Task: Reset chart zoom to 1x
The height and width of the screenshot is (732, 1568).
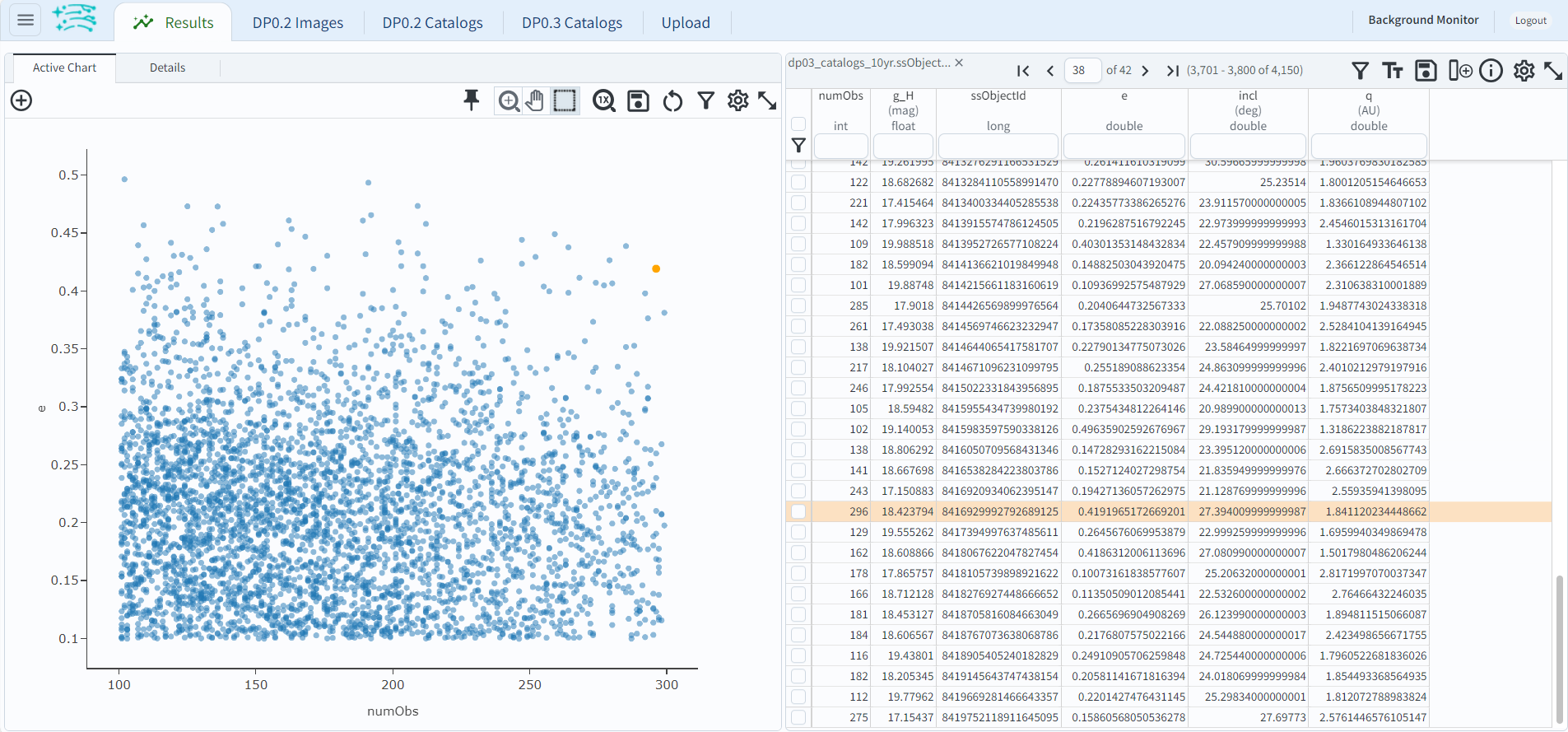Action: point(604,100)
